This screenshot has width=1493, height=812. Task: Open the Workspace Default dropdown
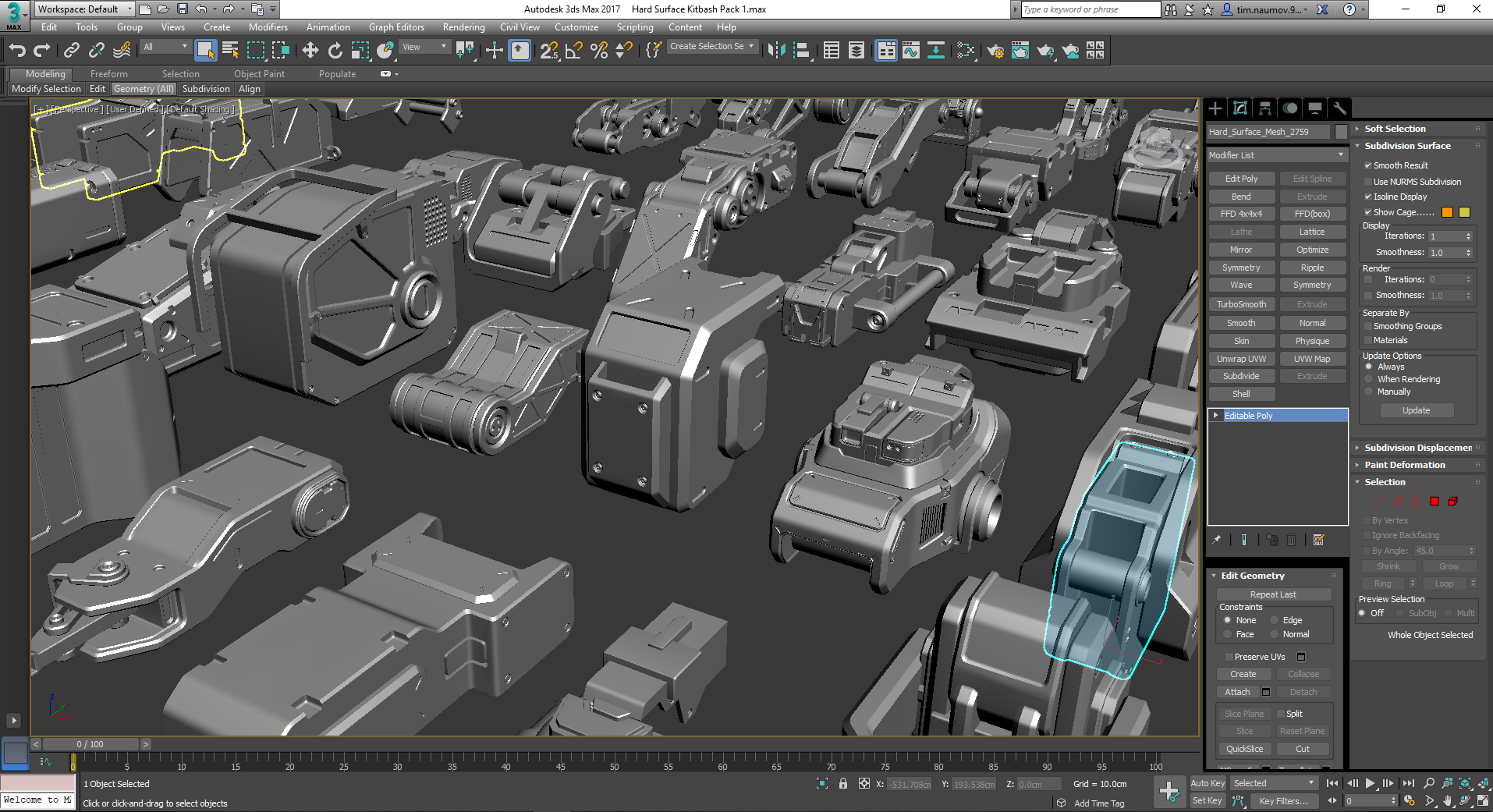tap(85, 9)
